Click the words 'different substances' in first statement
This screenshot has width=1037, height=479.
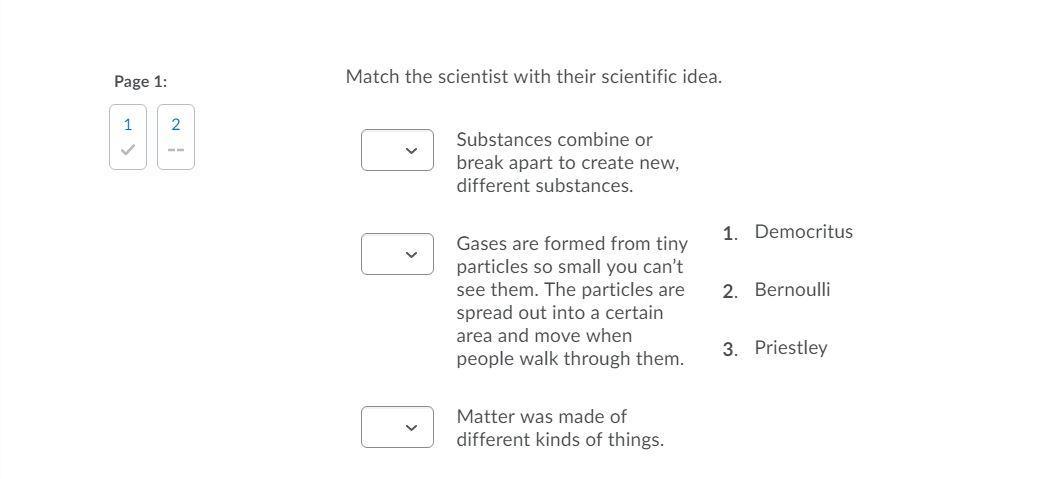(544, 186)
